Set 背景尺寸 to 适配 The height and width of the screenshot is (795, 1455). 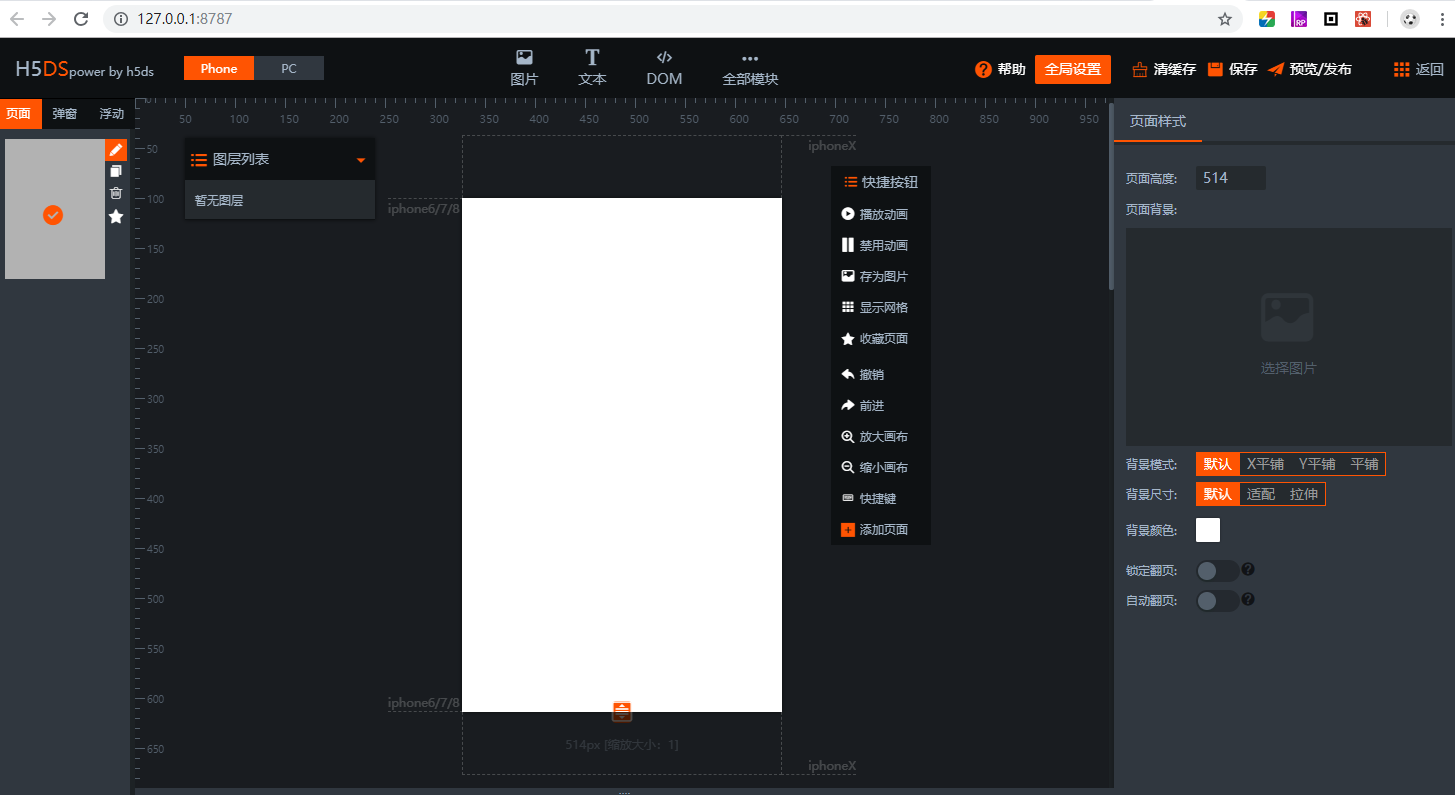click(x=1261, y=494)
